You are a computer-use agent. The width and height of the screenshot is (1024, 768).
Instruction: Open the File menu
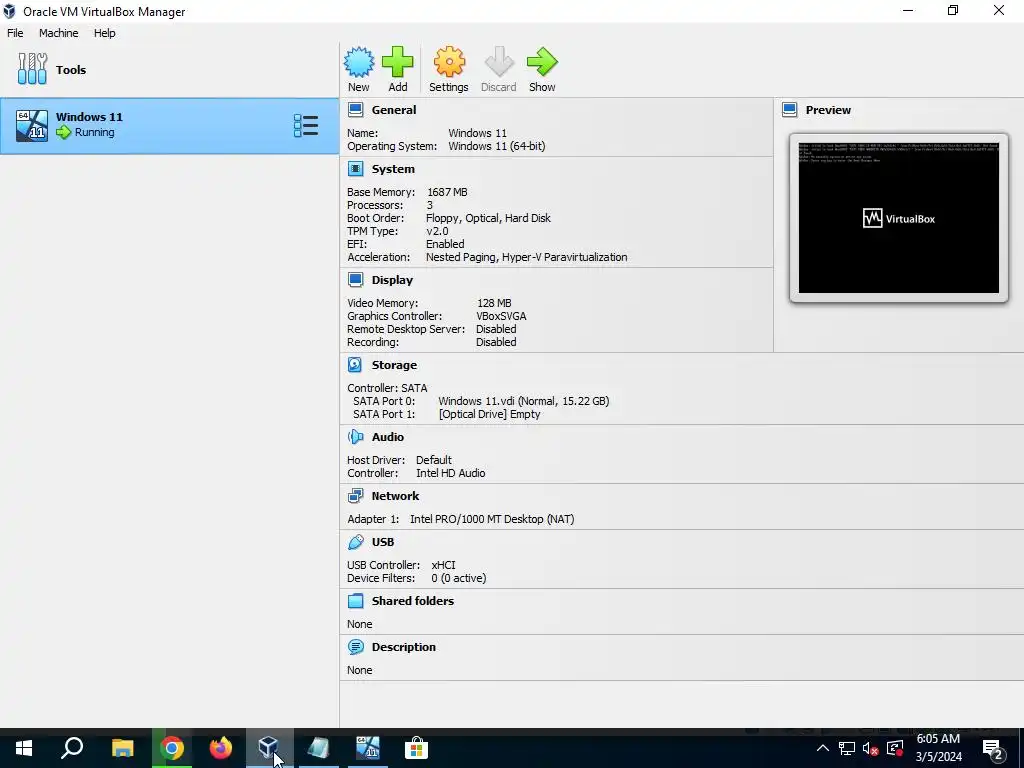tap(15, 33)
